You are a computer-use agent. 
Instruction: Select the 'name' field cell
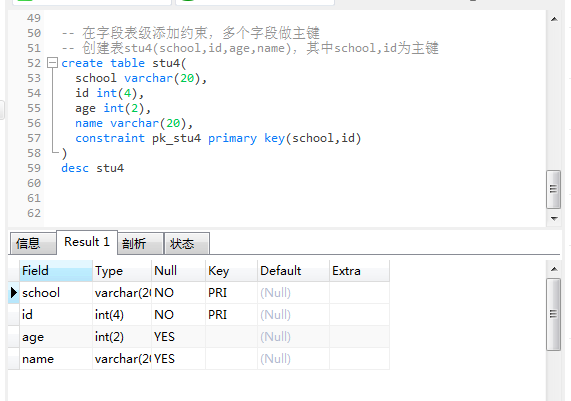pos(56,359)
